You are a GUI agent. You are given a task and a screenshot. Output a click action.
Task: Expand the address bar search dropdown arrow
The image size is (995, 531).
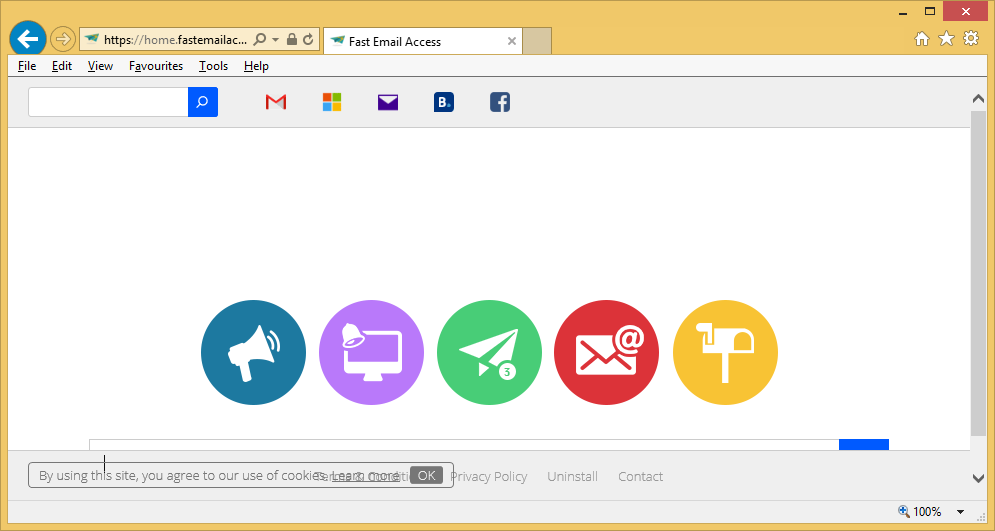click(275, 40)
